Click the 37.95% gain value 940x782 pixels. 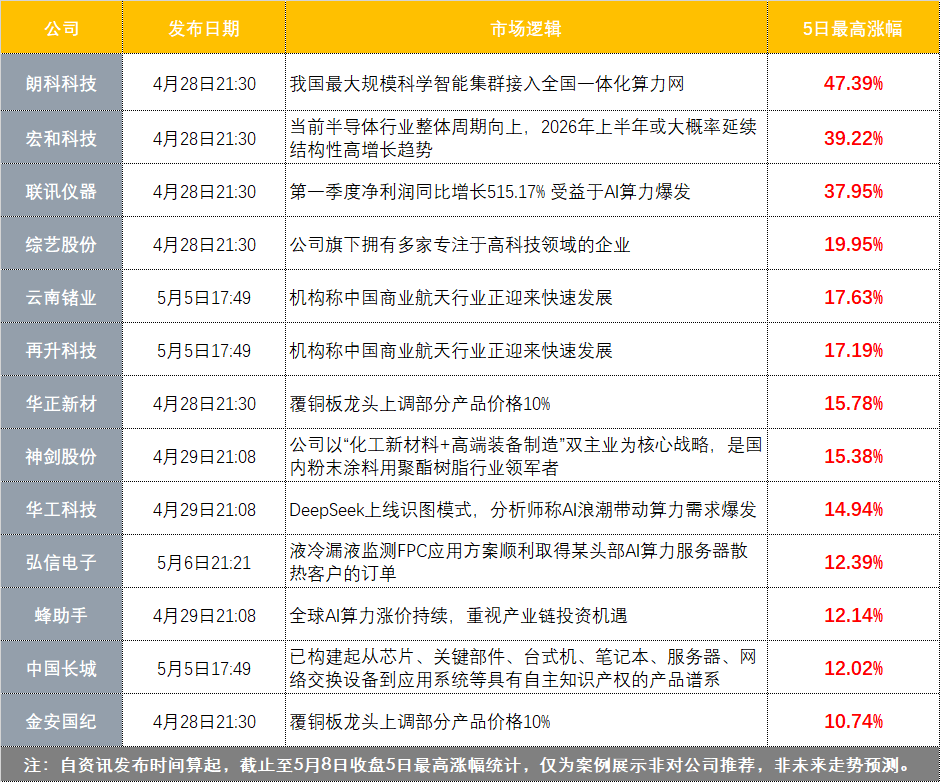[853, 191]
